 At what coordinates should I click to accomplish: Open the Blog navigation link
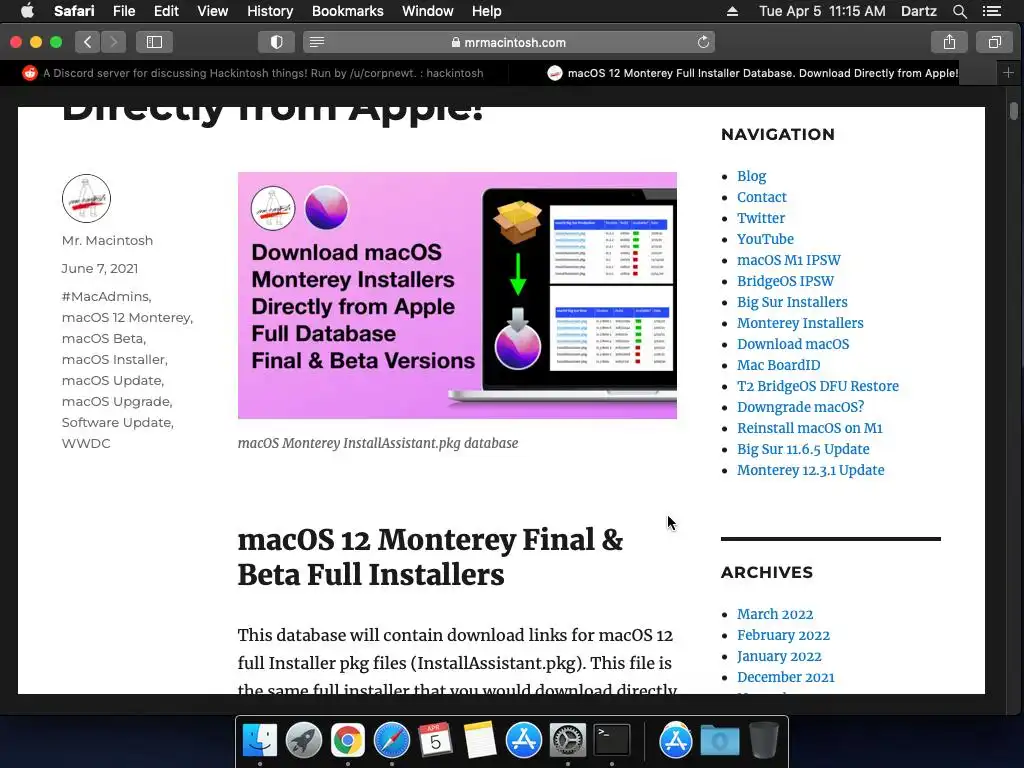(752, 176)
